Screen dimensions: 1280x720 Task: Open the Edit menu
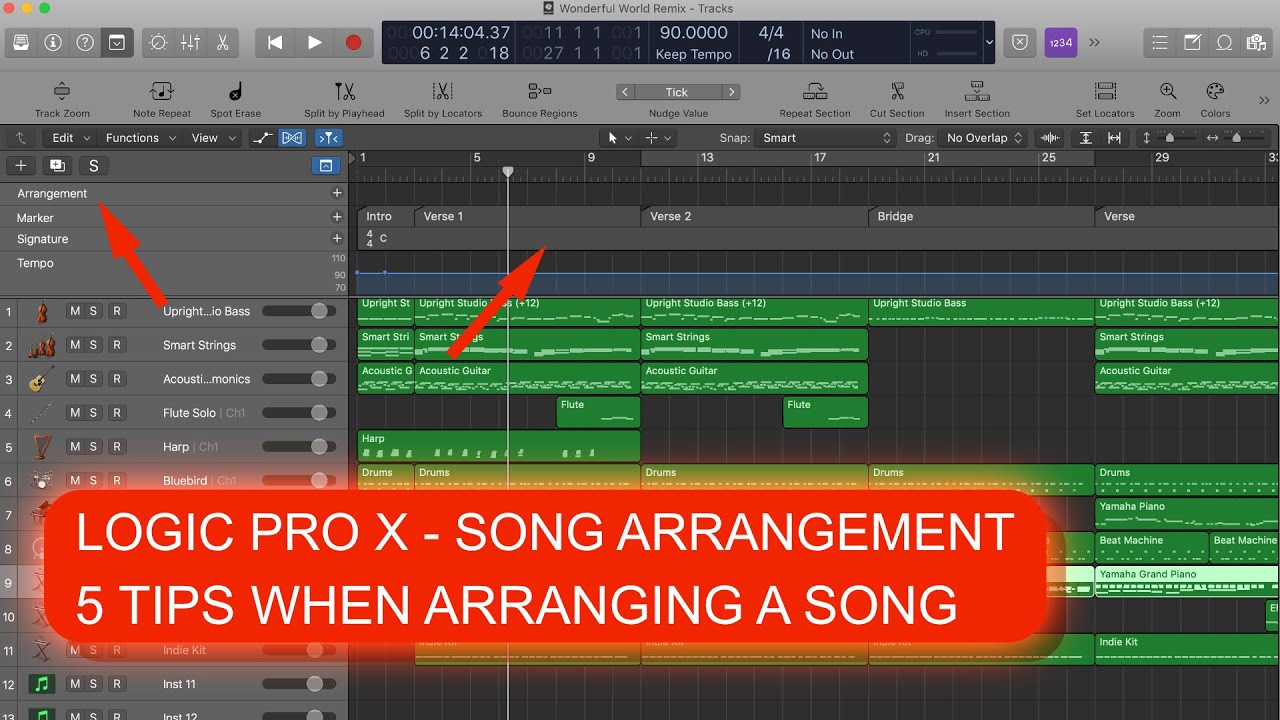click(71, 138)
